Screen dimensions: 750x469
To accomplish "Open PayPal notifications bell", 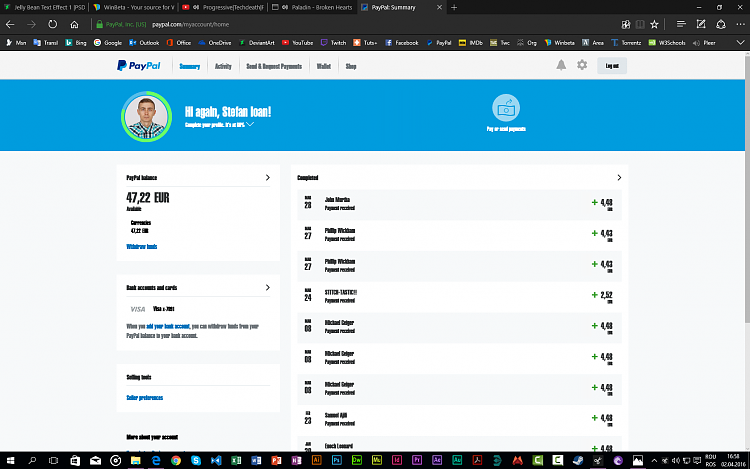I will 561,65.
